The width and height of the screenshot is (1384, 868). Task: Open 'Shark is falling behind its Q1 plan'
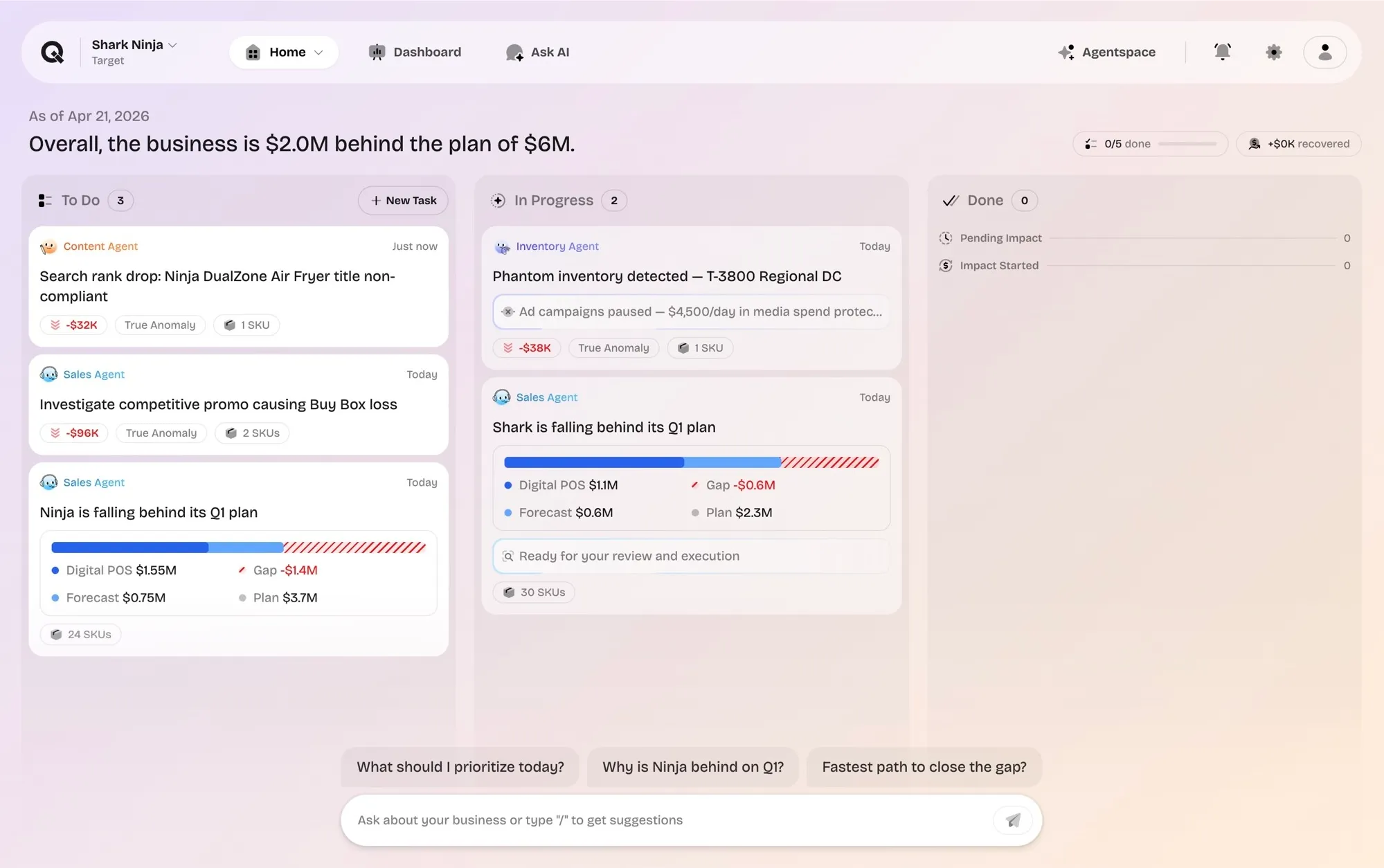point(604,427)
